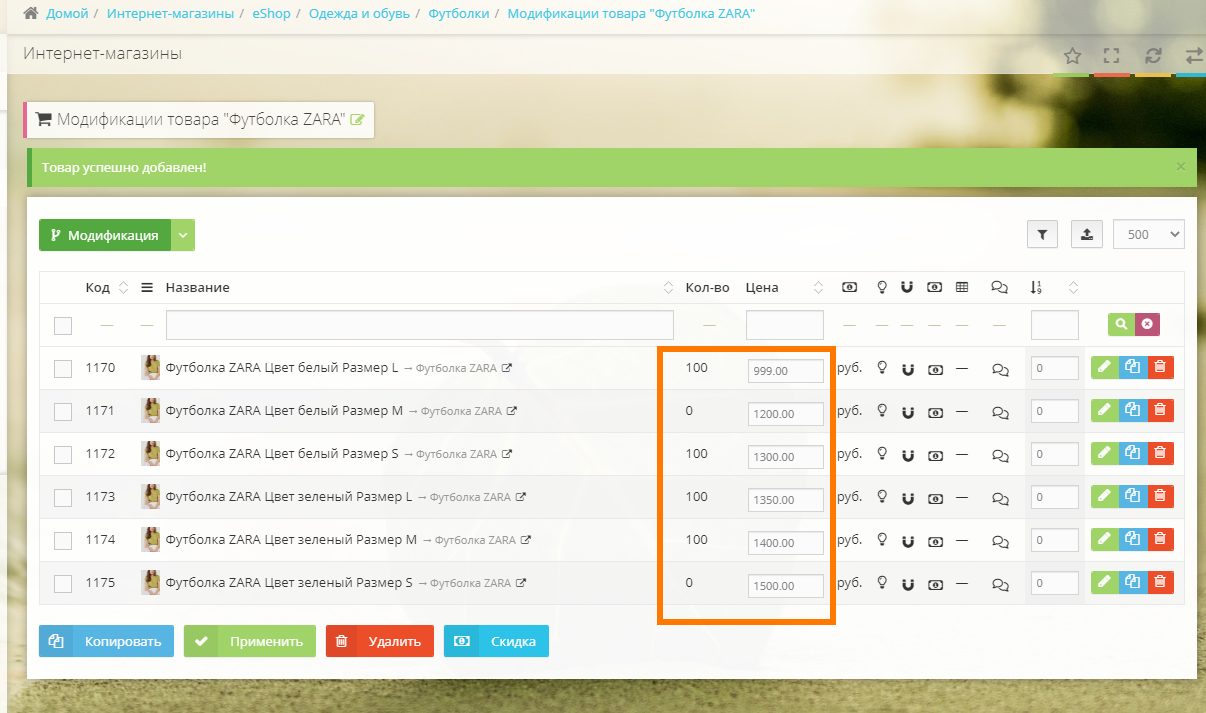Copy item 1174 with blue copy icon
This screenshot has width=1206, height=713.
pyautogui.click(x=1132, y=539)
